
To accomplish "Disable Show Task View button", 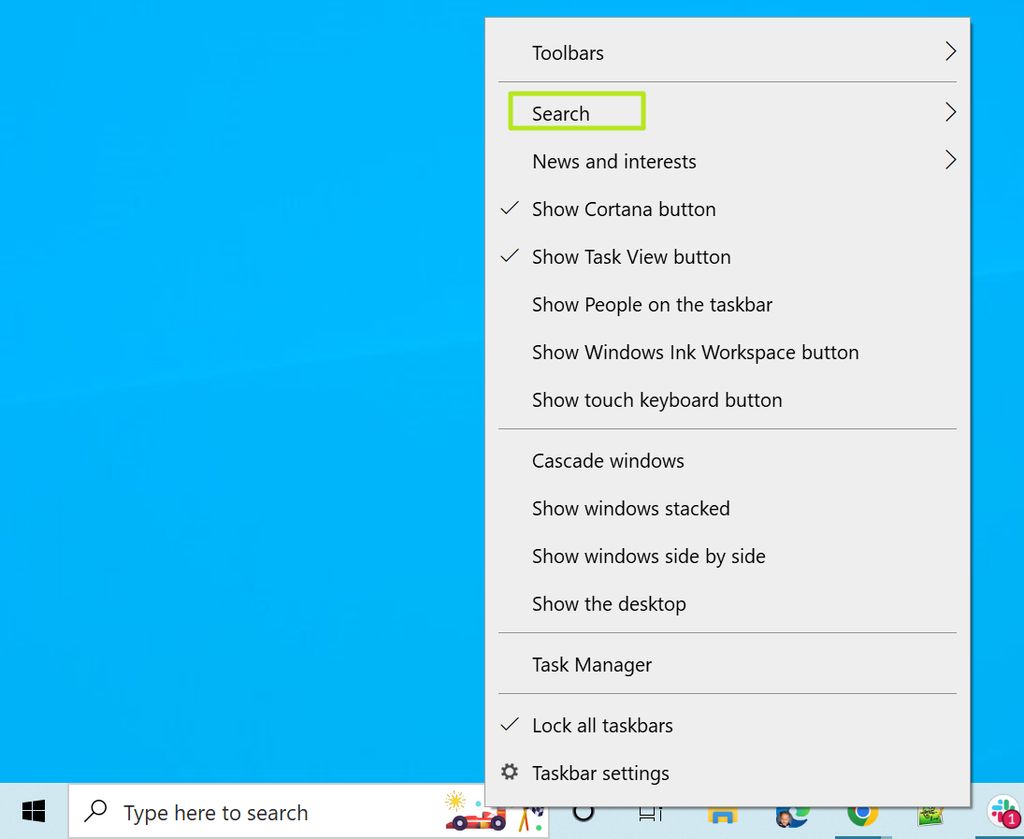I will coord(631,257).
